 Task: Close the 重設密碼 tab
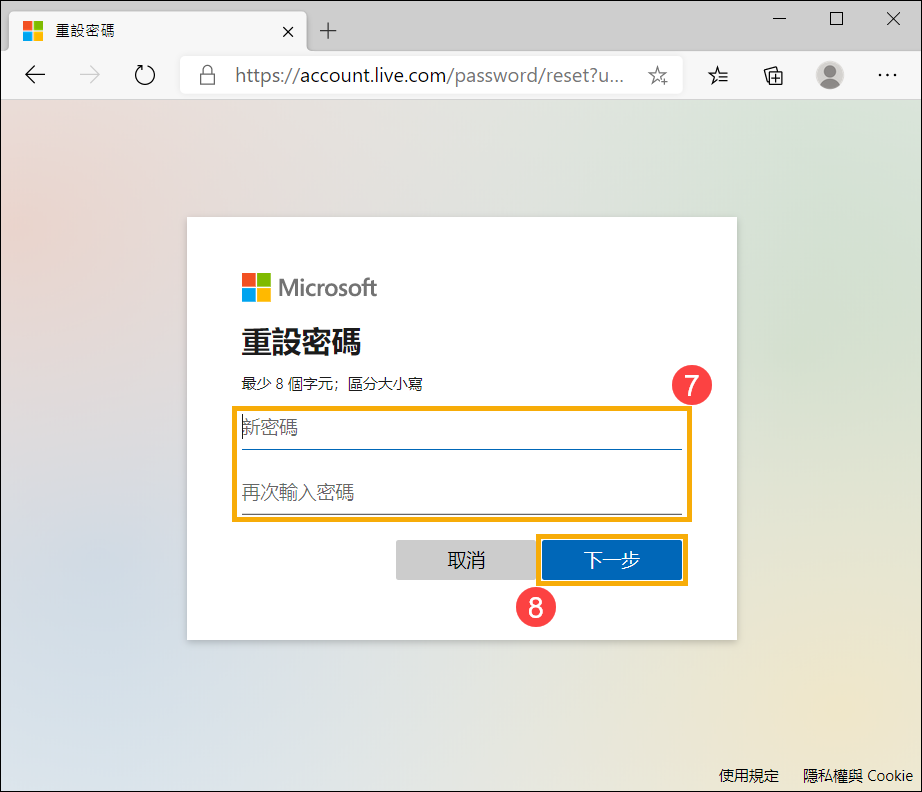pos(288,32)
